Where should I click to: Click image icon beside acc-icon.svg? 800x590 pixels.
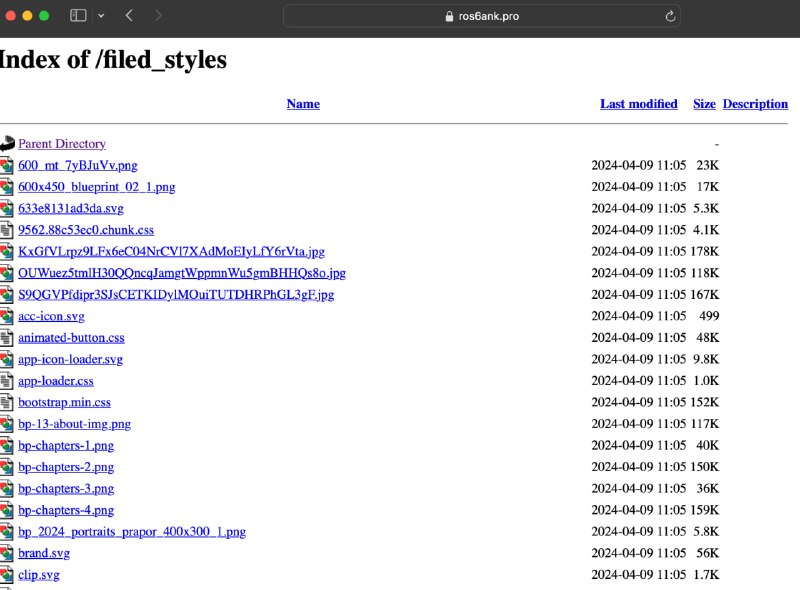6,316
